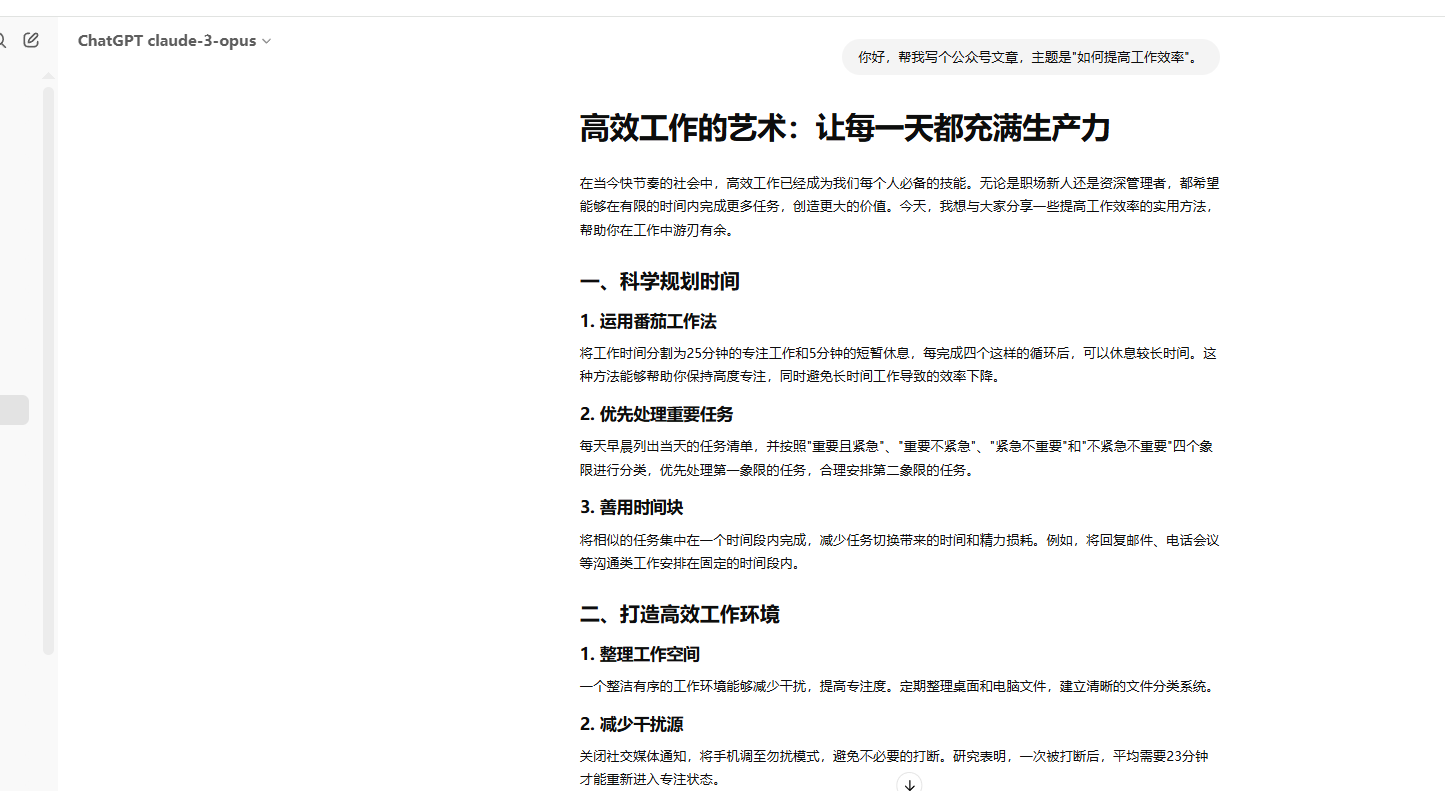Click the heading 一、科学规划时间
The image size is (1445, 791).
click(x=660, y=281)
